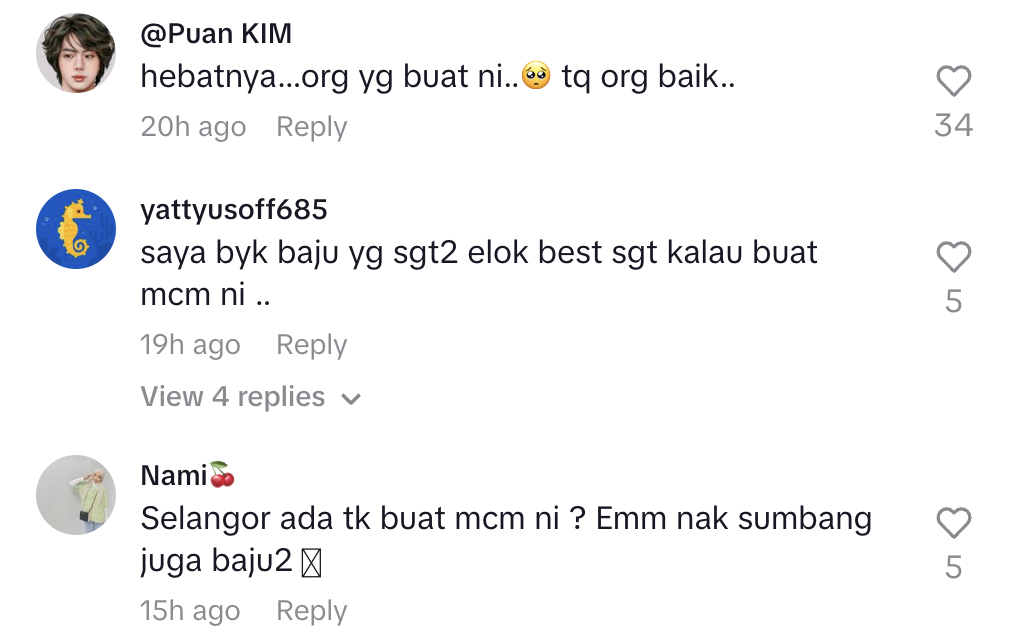Click the like count on Nami's comment
The width and height of the screenshot is (1026, 632).
point(953,567)
